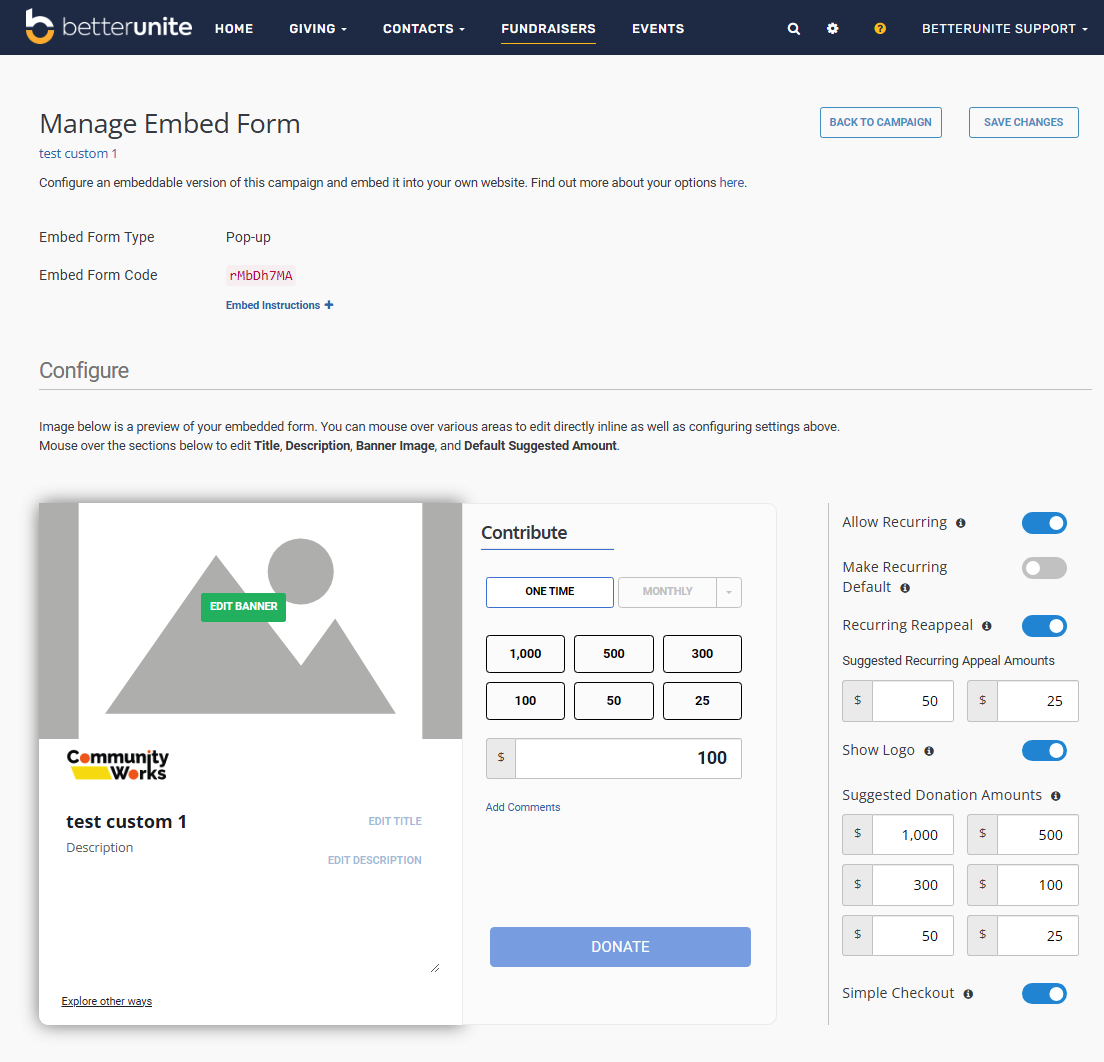Enable the Make Recurring Default toggle

tap(1044, 568)
